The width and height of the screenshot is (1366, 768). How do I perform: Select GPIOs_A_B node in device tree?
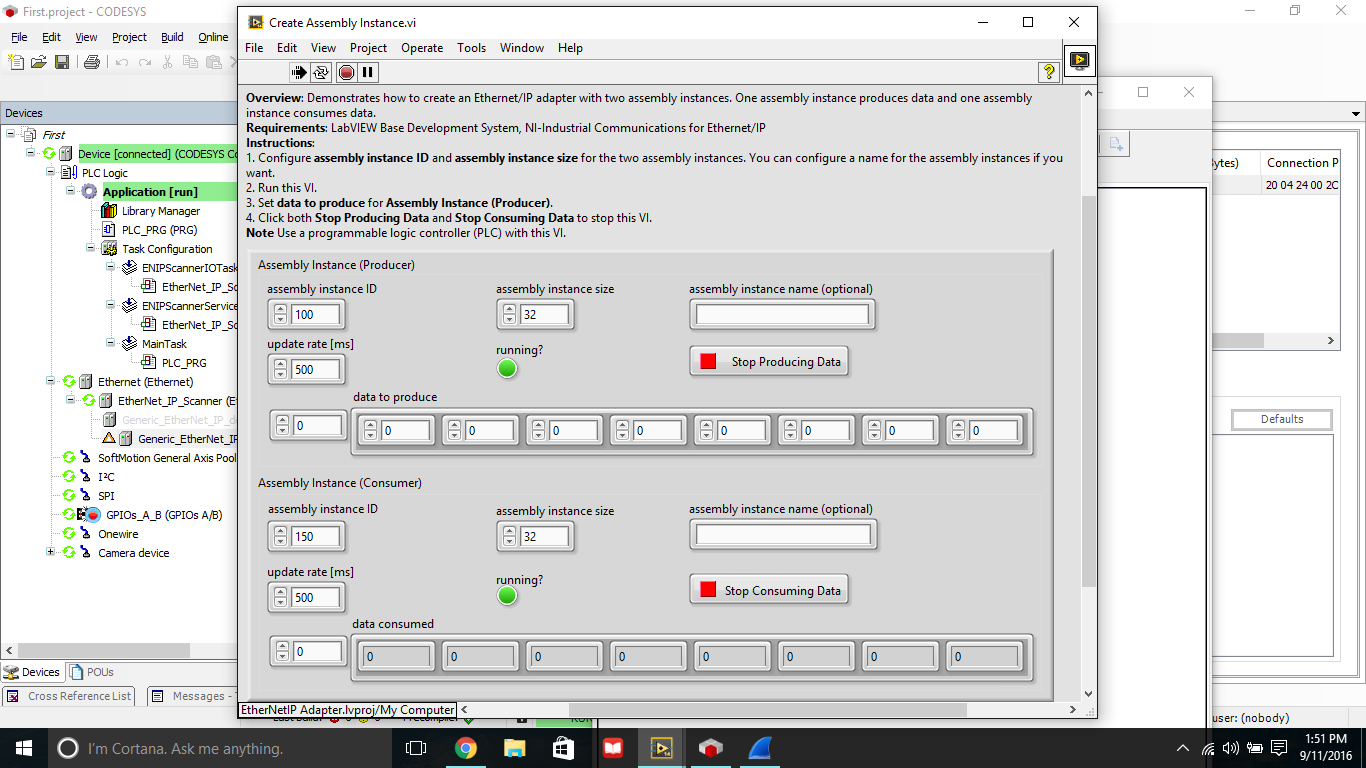164,516
